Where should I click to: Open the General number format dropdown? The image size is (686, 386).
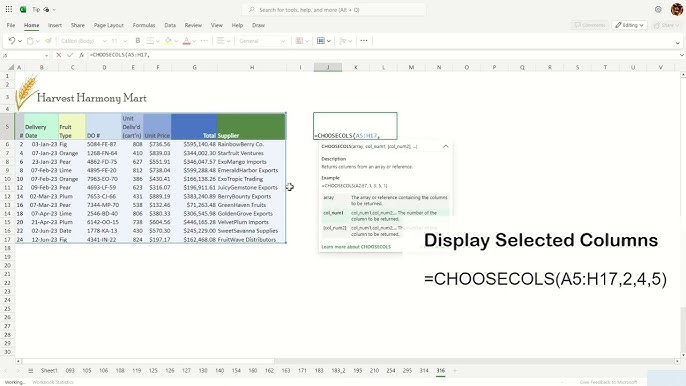(x=262, y=41)
